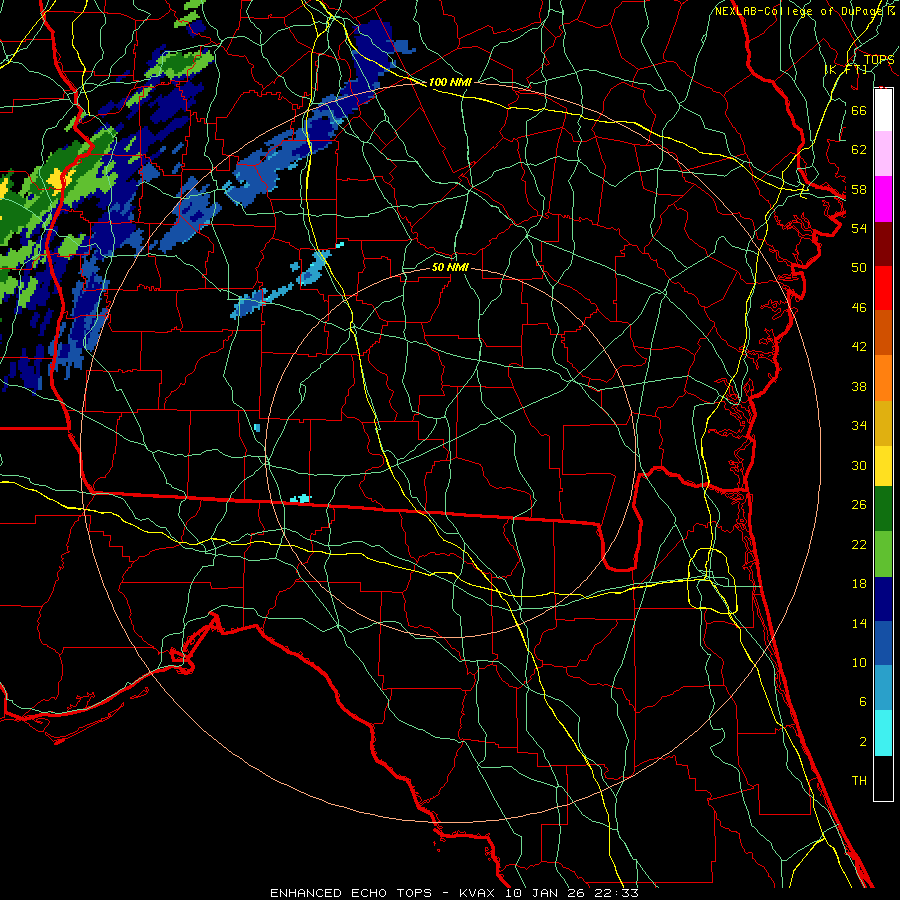The width and height of the screenshot is (900, 900).
Task: Click the legend value 2
Action: pos(862,742)
